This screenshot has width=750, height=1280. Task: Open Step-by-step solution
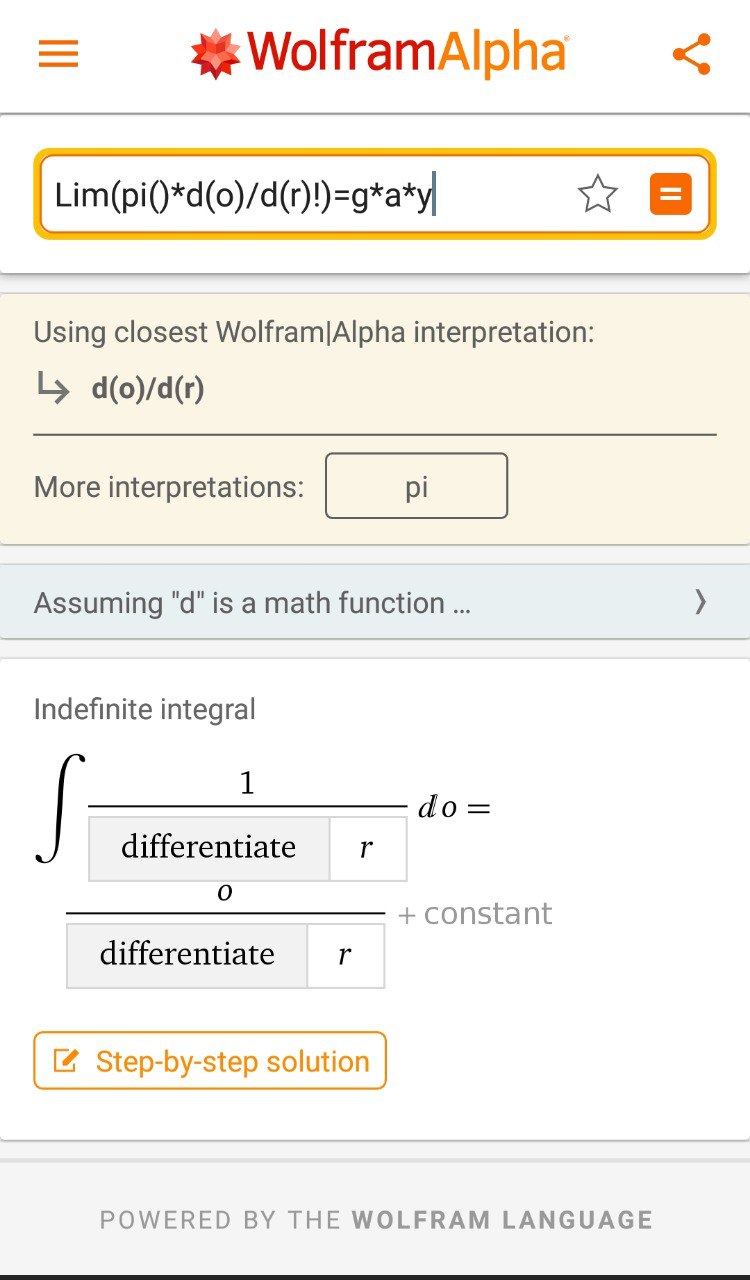coord(210,1061)
